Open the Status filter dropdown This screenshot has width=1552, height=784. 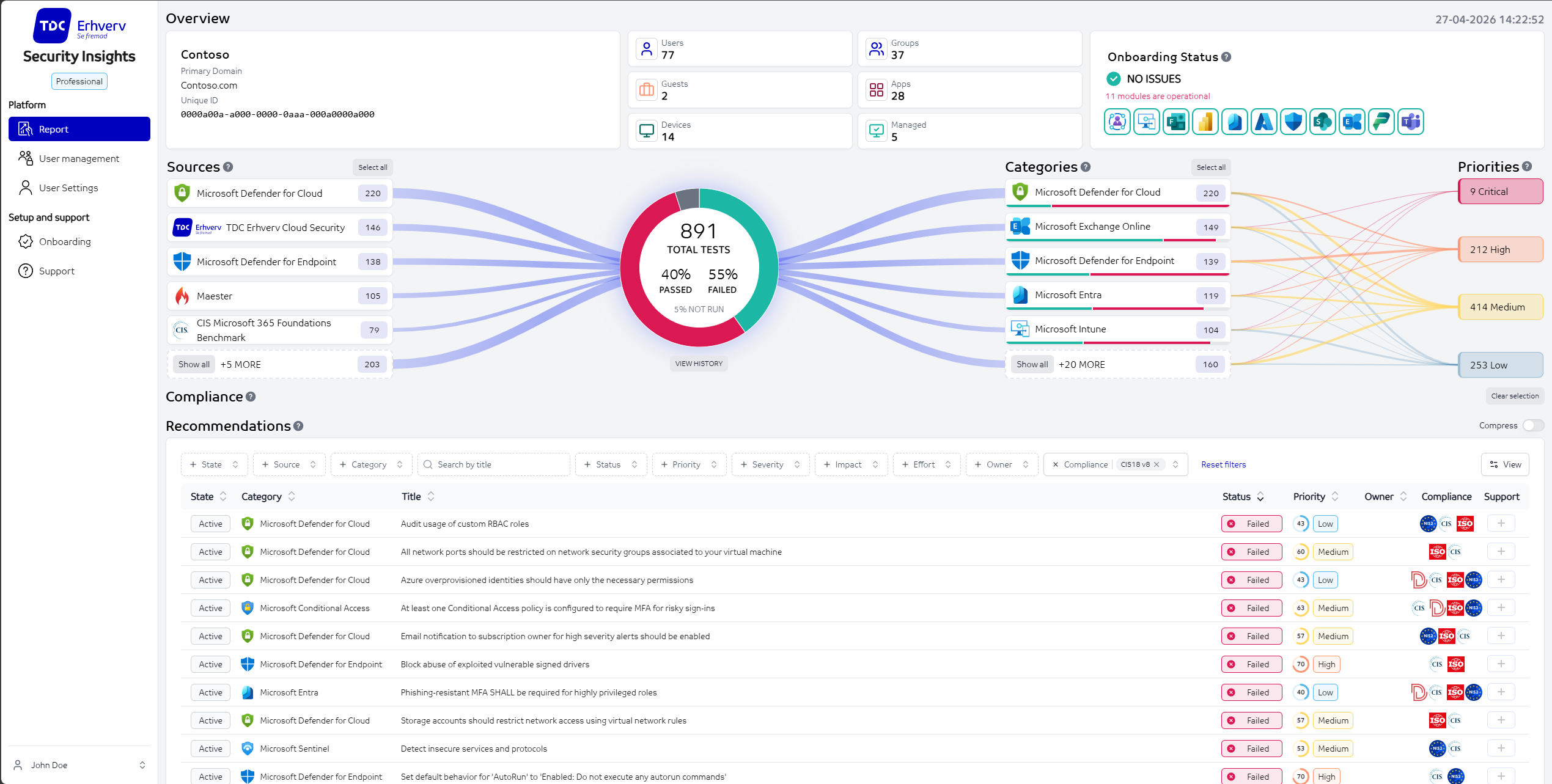611,464
